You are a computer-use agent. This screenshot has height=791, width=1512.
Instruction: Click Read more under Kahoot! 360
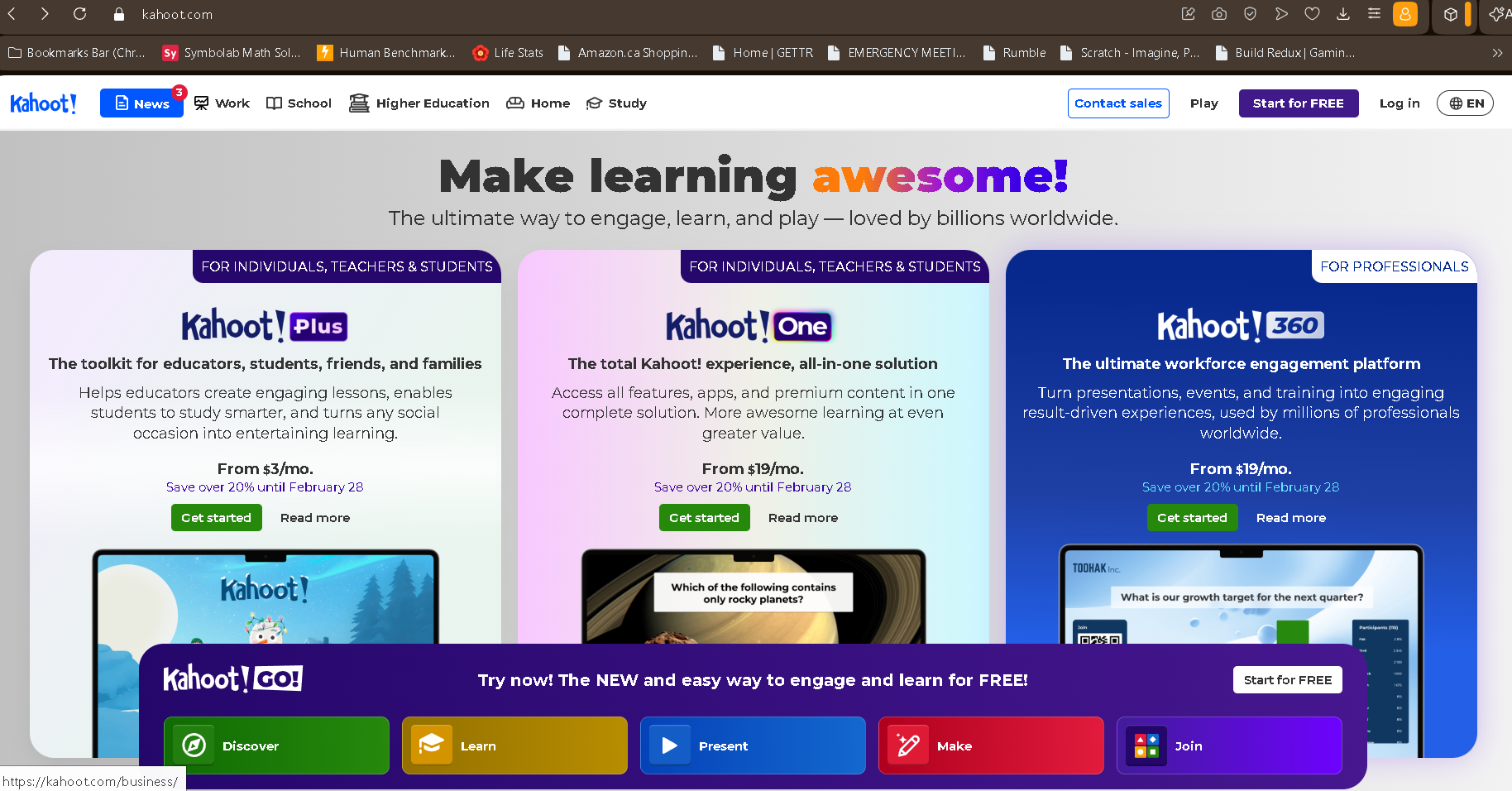tap(1290, 518)
